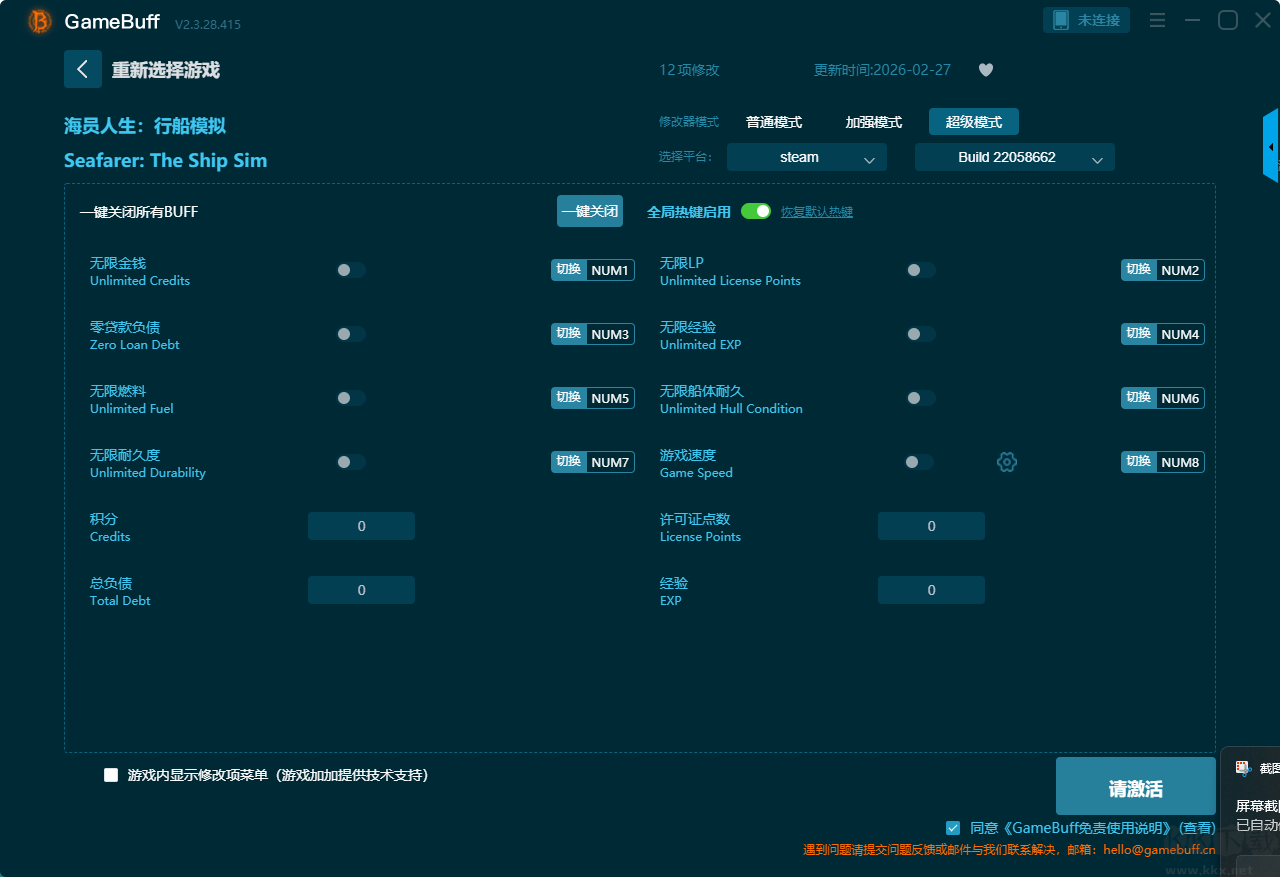
Task: Select 超级模式 super mode tab
Action: pyautogui.click(x=974, y=122)
